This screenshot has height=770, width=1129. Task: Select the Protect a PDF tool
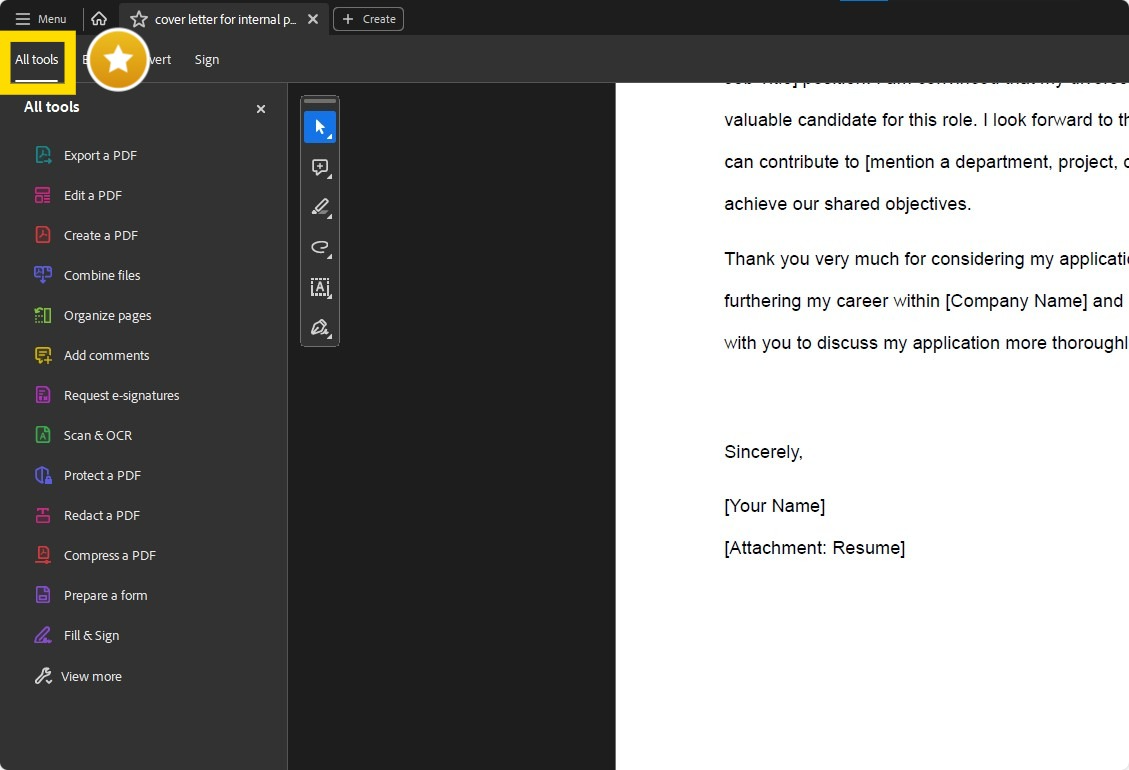pyautogui.click(x=88, y=475)
